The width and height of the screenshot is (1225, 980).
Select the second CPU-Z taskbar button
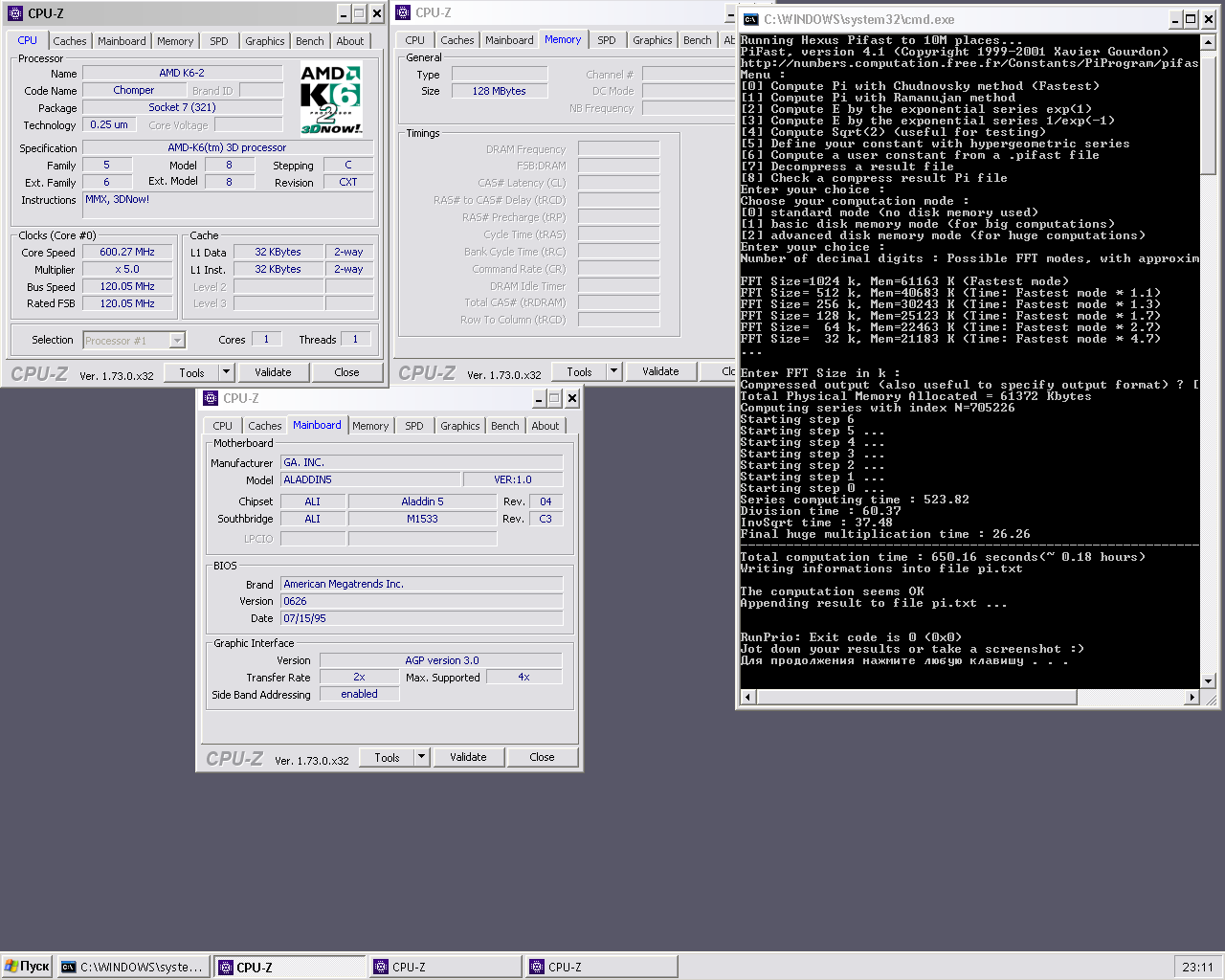pyautogui.click(x=445, y=968)
